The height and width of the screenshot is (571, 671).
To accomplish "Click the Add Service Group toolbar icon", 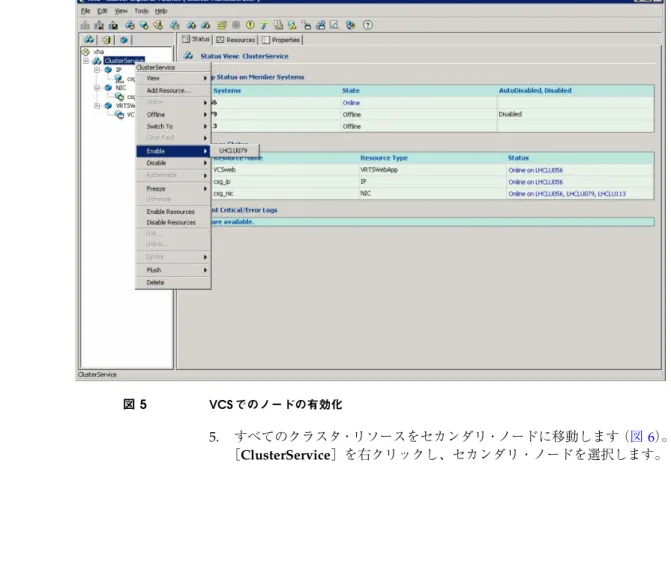I will click(x=130, y=25).
